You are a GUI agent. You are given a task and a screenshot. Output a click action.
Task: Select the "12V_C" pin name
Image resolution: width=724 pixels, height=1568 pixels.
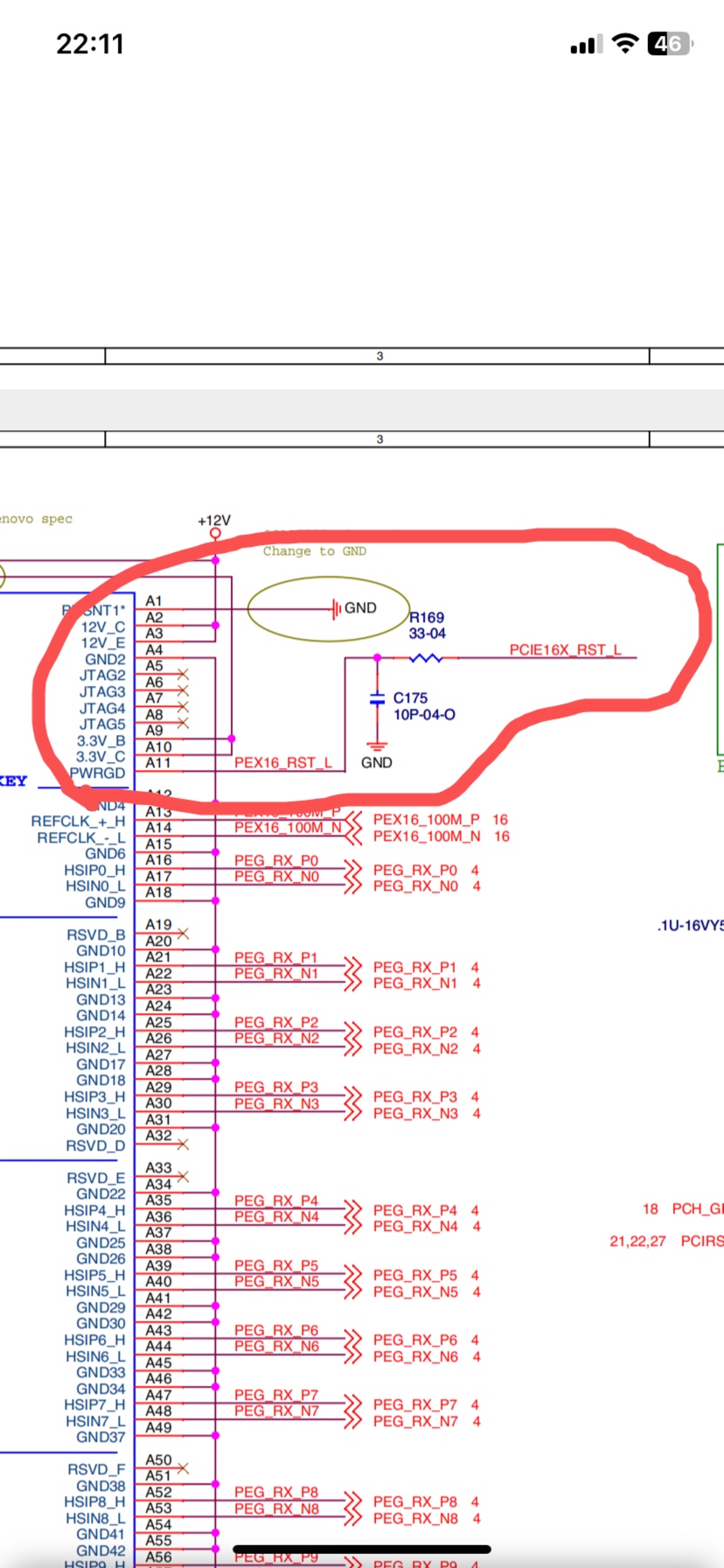pos(103,627)
